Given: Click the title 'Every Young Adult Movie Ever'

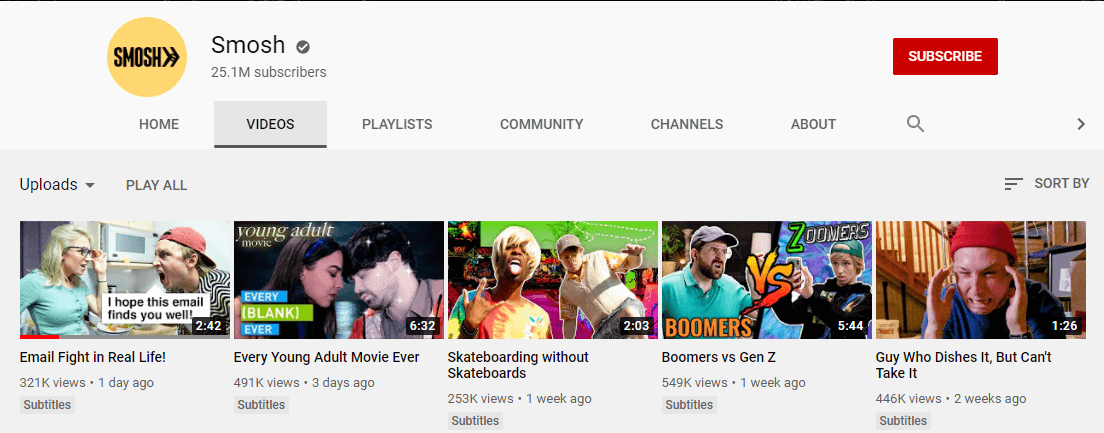Looking at the screenshot, I should point(327,357).
